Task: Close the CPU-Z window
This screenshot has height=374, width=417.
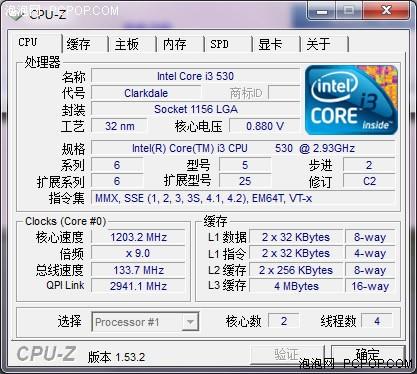Action: point(386,11)
